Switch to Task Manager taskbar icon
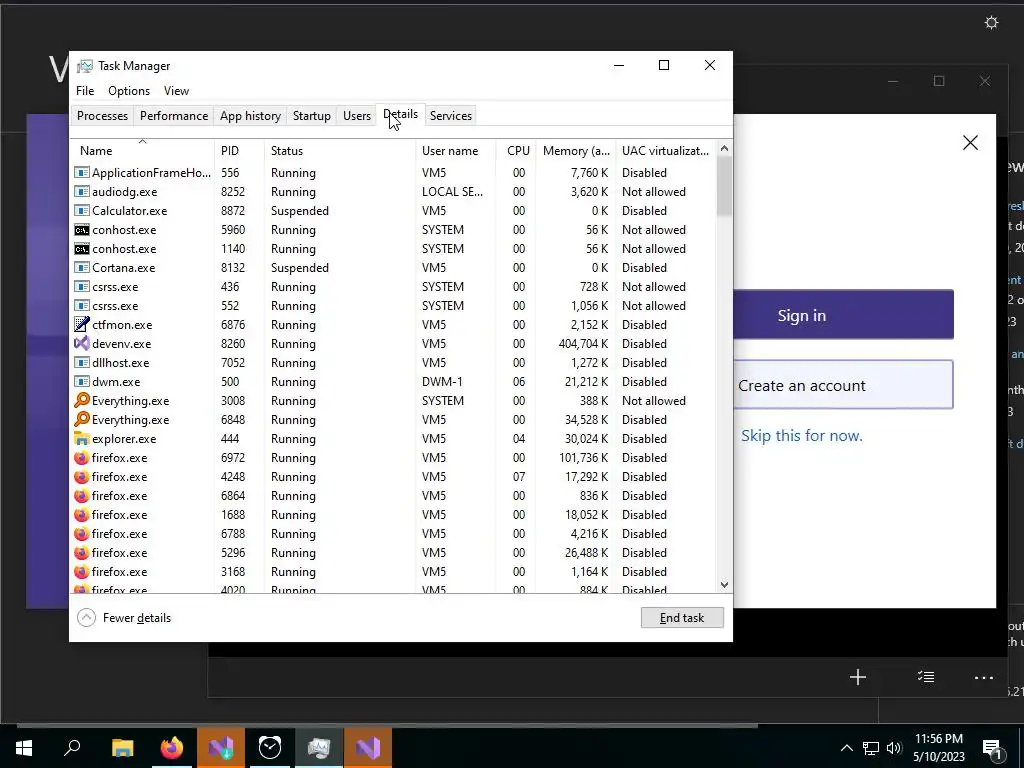 319,748
